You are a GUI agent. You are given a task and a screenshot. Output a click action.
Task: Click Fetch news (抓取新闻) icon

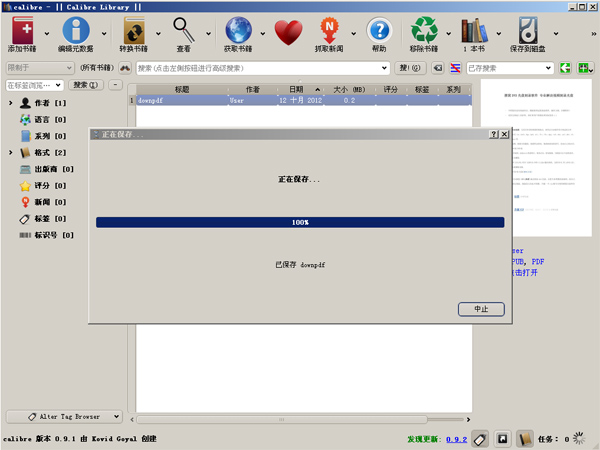(329, 31)
